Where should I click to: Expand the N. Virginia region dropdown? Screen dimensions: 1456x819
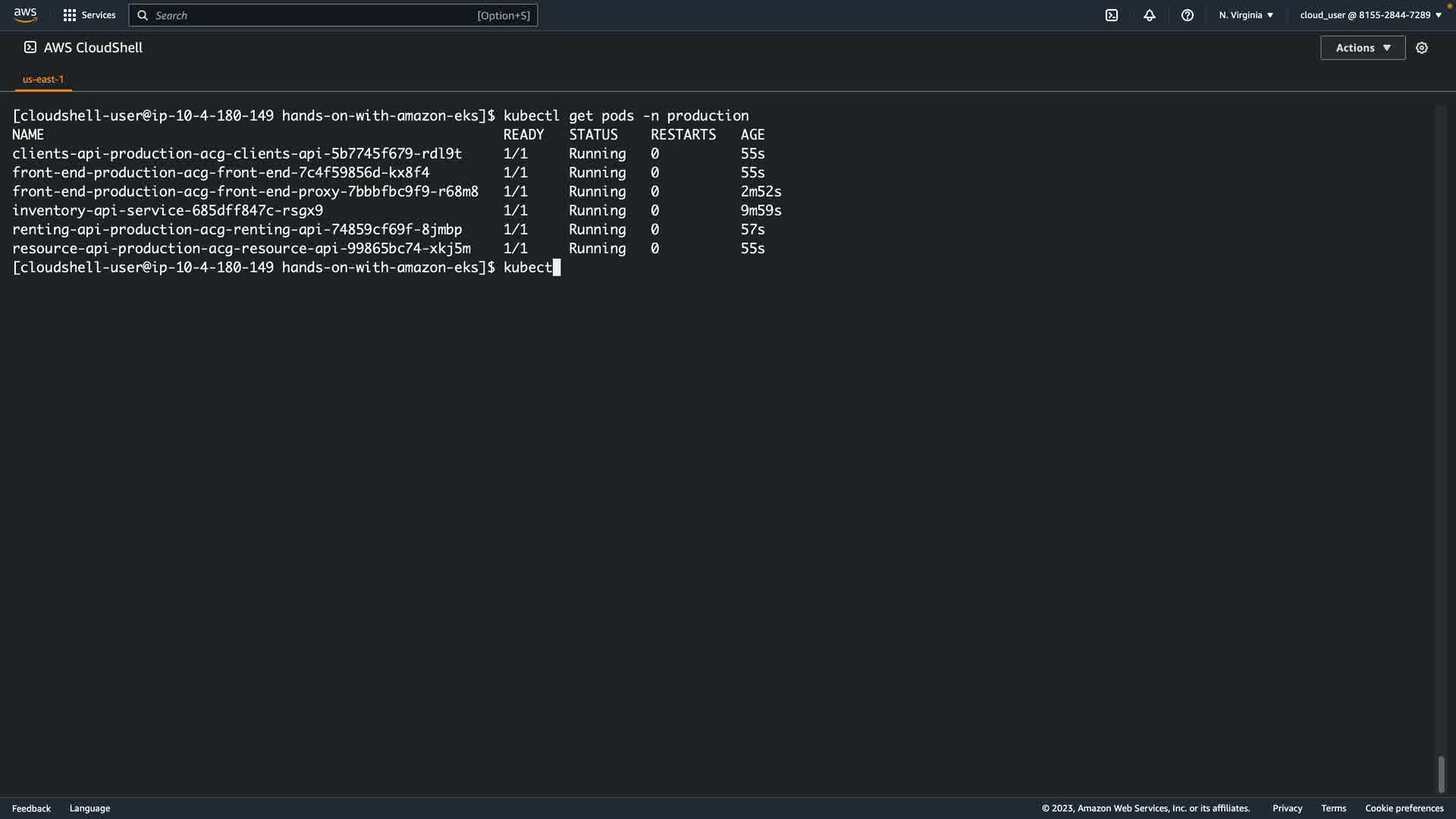[1246, 15]
